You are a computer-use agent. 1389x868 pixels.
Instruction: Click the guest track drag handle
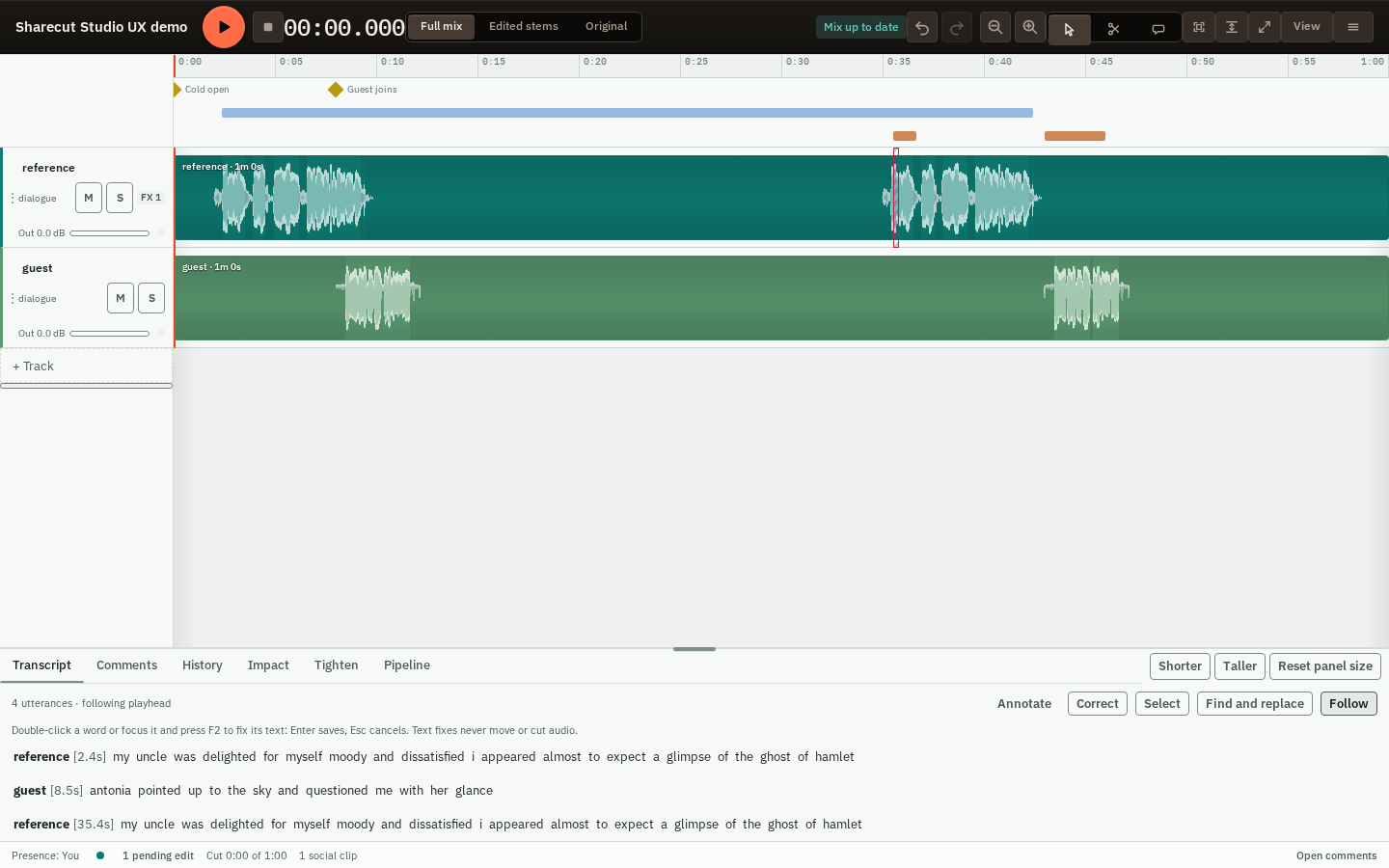click(x=12, y=298)
